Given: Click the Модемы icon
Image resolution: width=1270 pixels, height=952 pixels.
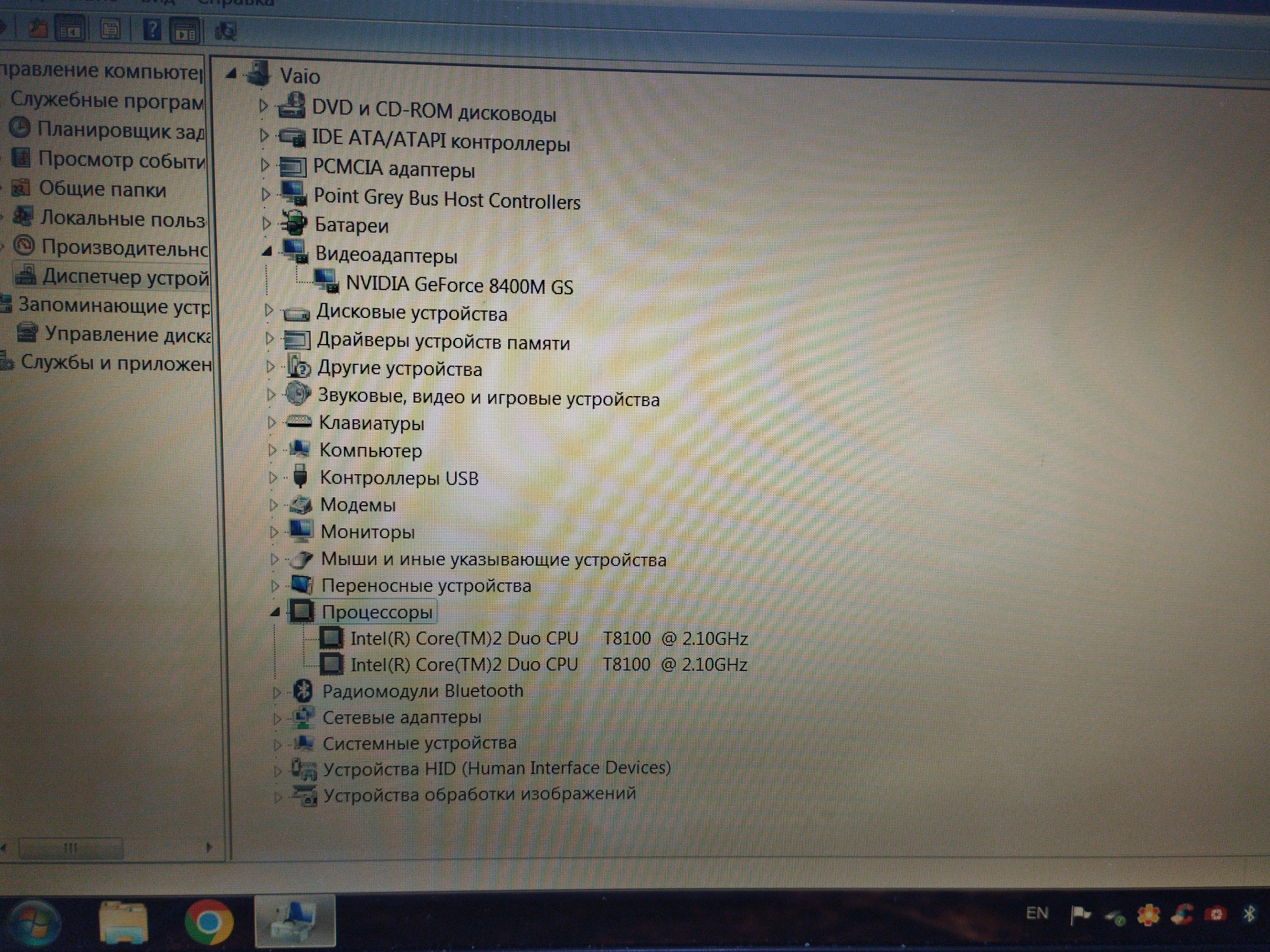Looking at the screenshot, I should pos(301,505).
